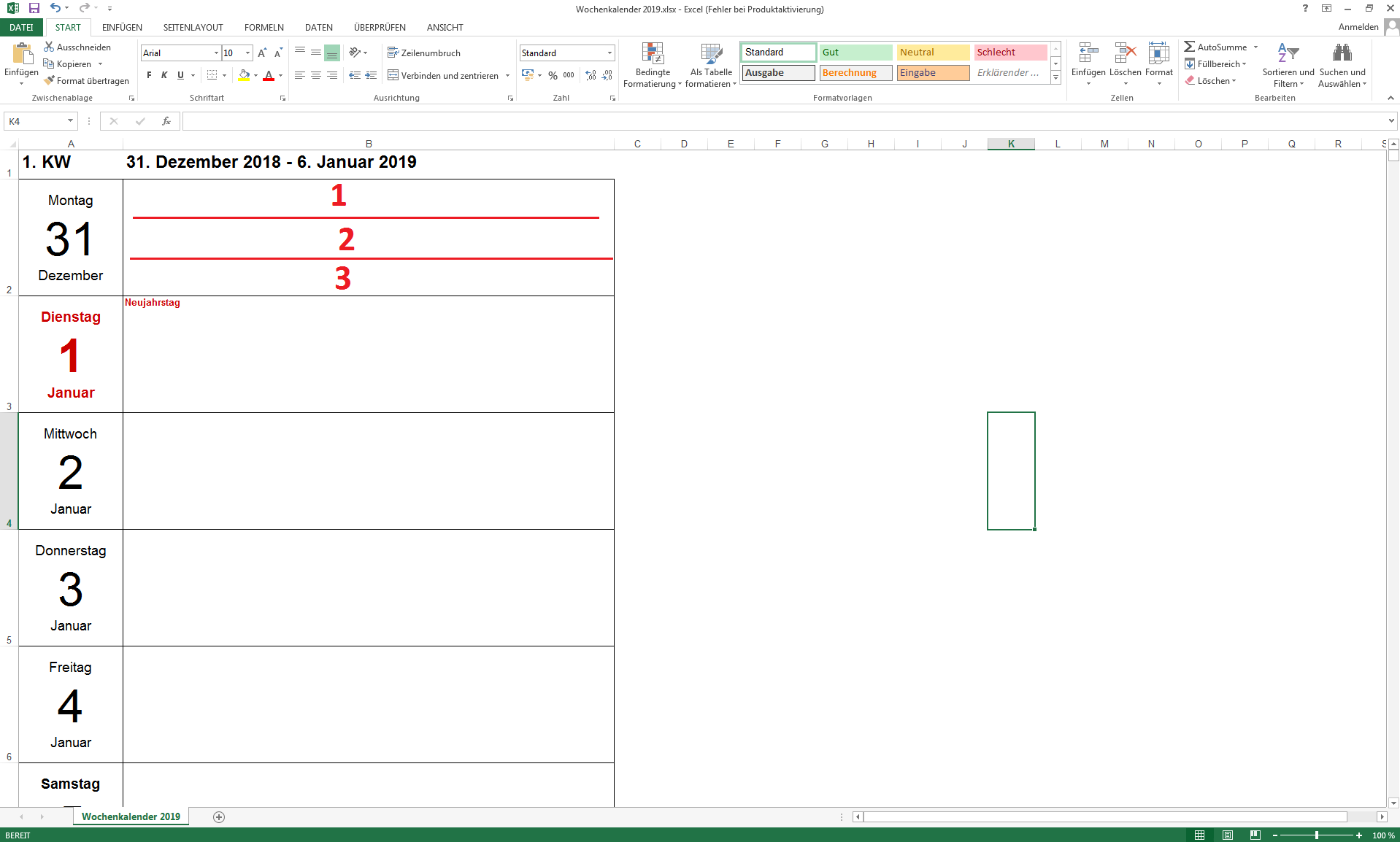Click the accounting currency format icon
This screenshot has height=842, width=1400.
tap(528, 75)
